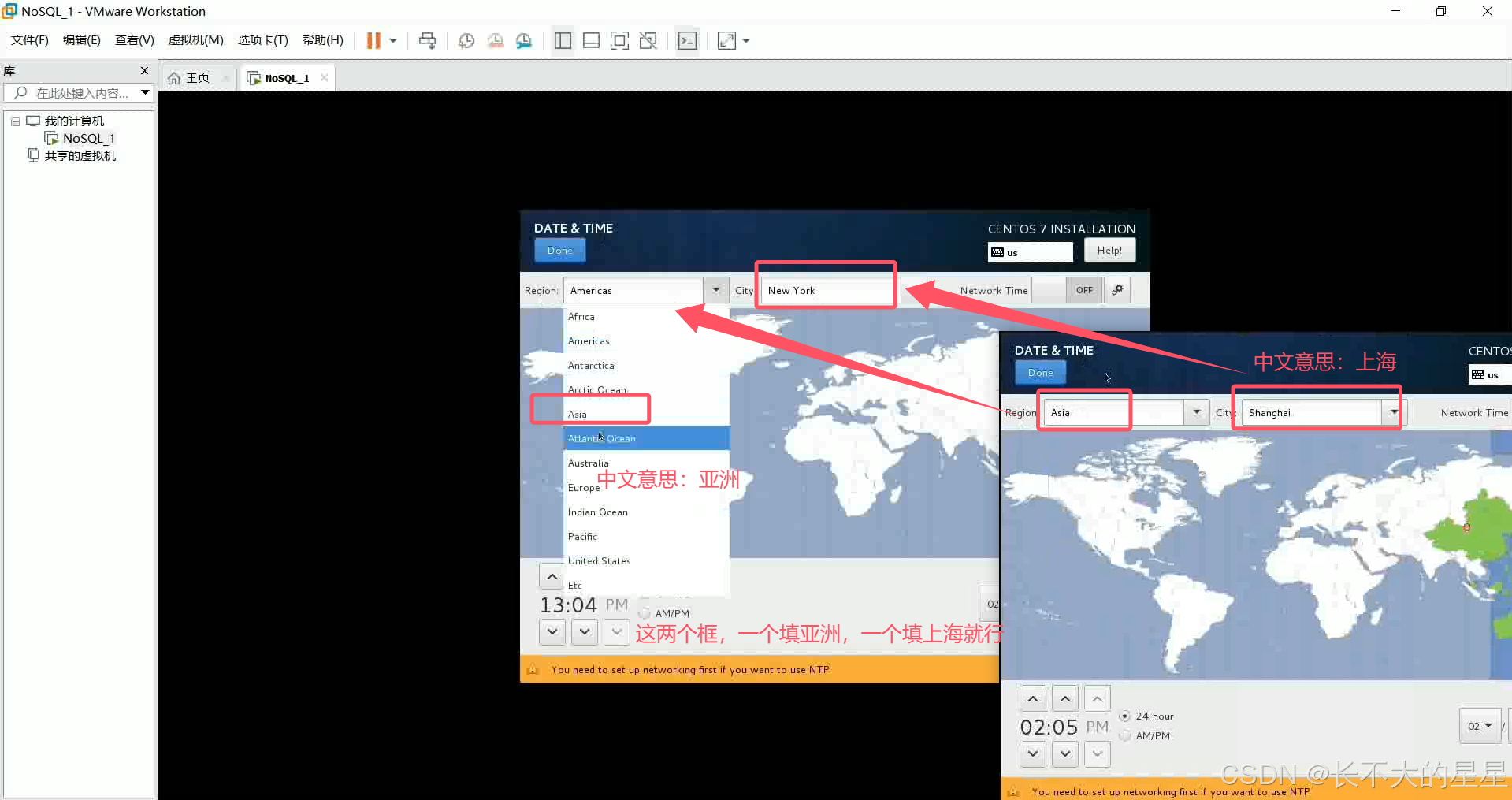This screenshot has width=1512, height=800.
Task: Open the 编辑(E) menu
Action: point(82,40)
